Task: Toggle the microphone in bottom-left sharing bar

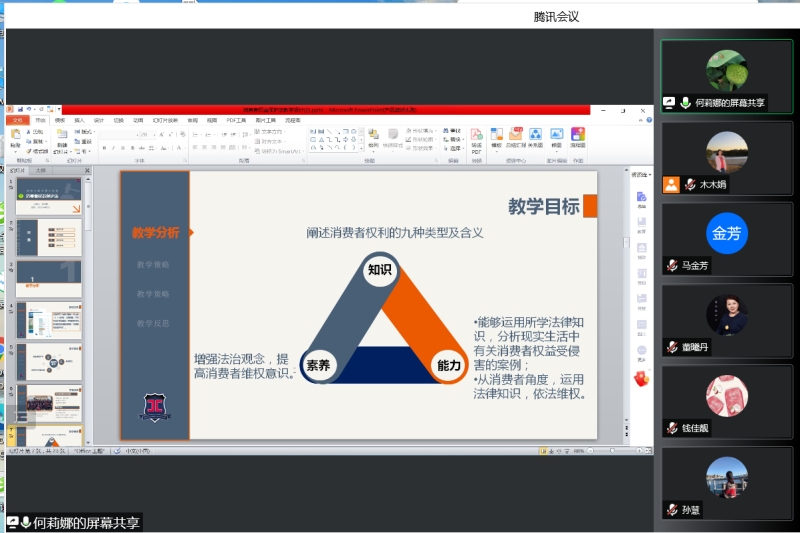Action: (x=25, y=522)
